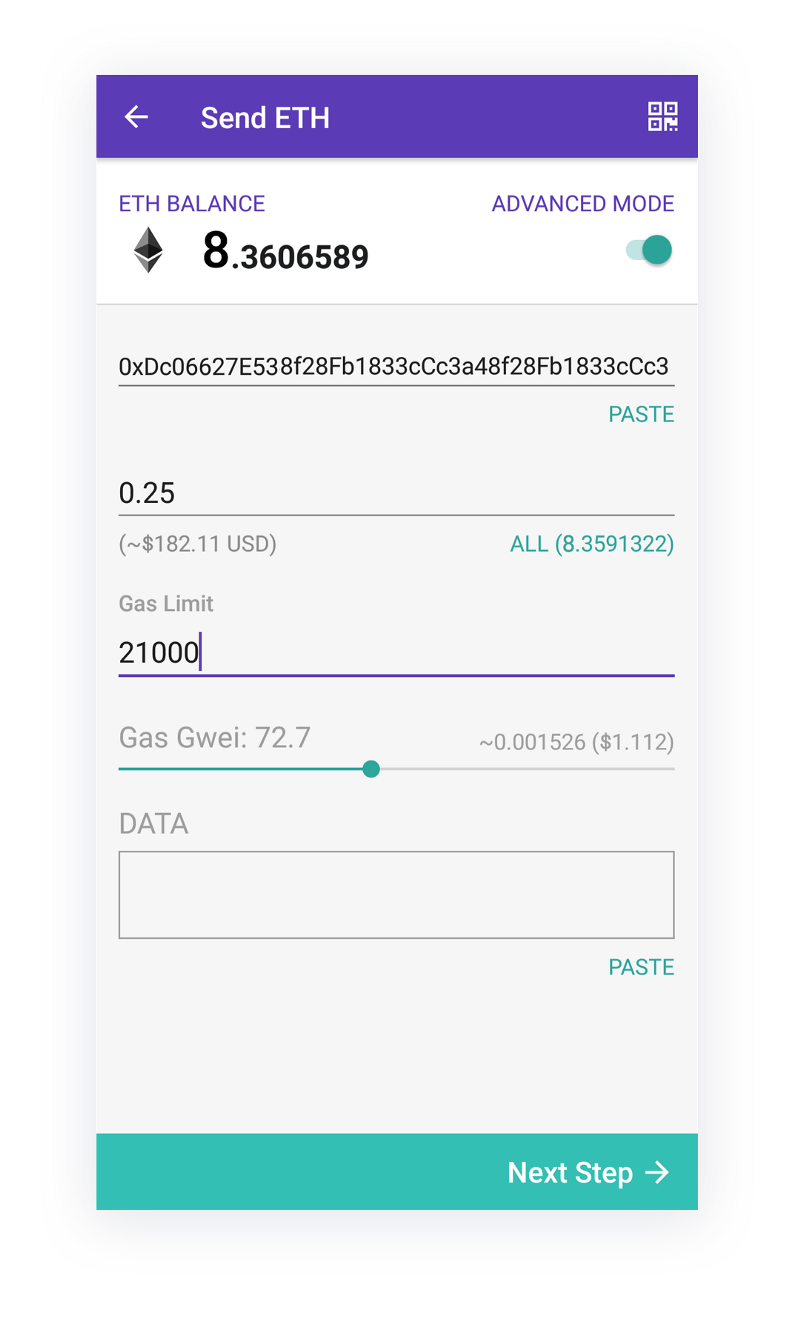Click the ~0.001526 ($1.112) fee estimate

click(x=576, y=742)
